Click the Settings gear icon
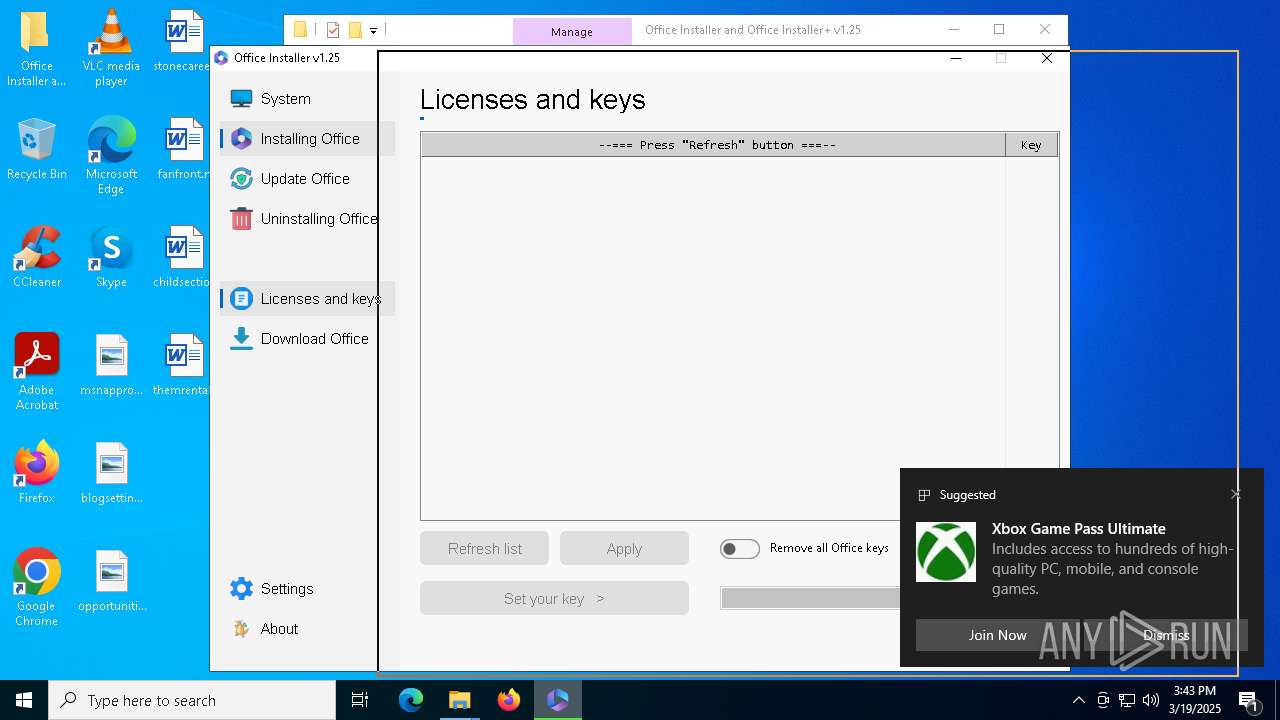 [x=241, y=589]
